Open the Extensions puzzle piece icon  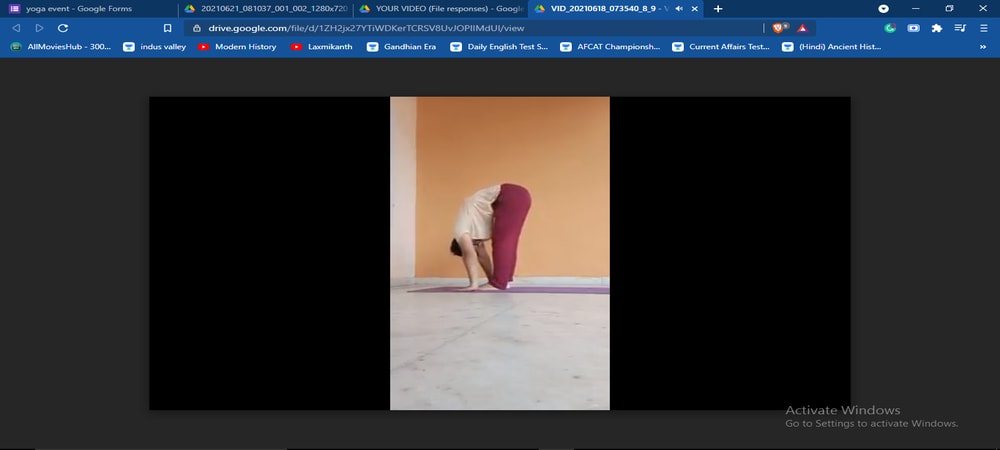tap(937, 28)
